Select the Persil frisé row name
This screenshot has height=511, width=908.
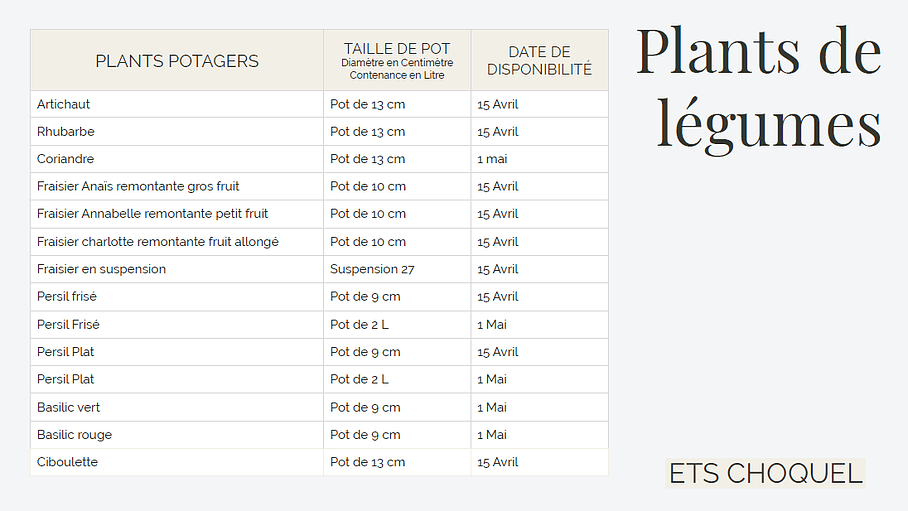pos(67,297)
